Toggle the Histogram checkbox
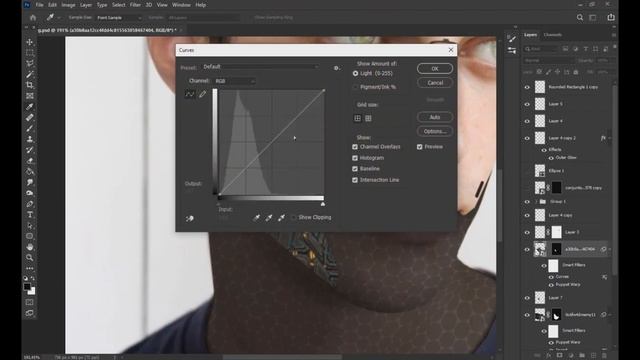The height and width of the screenshot is (360, 640). [355, 158]
